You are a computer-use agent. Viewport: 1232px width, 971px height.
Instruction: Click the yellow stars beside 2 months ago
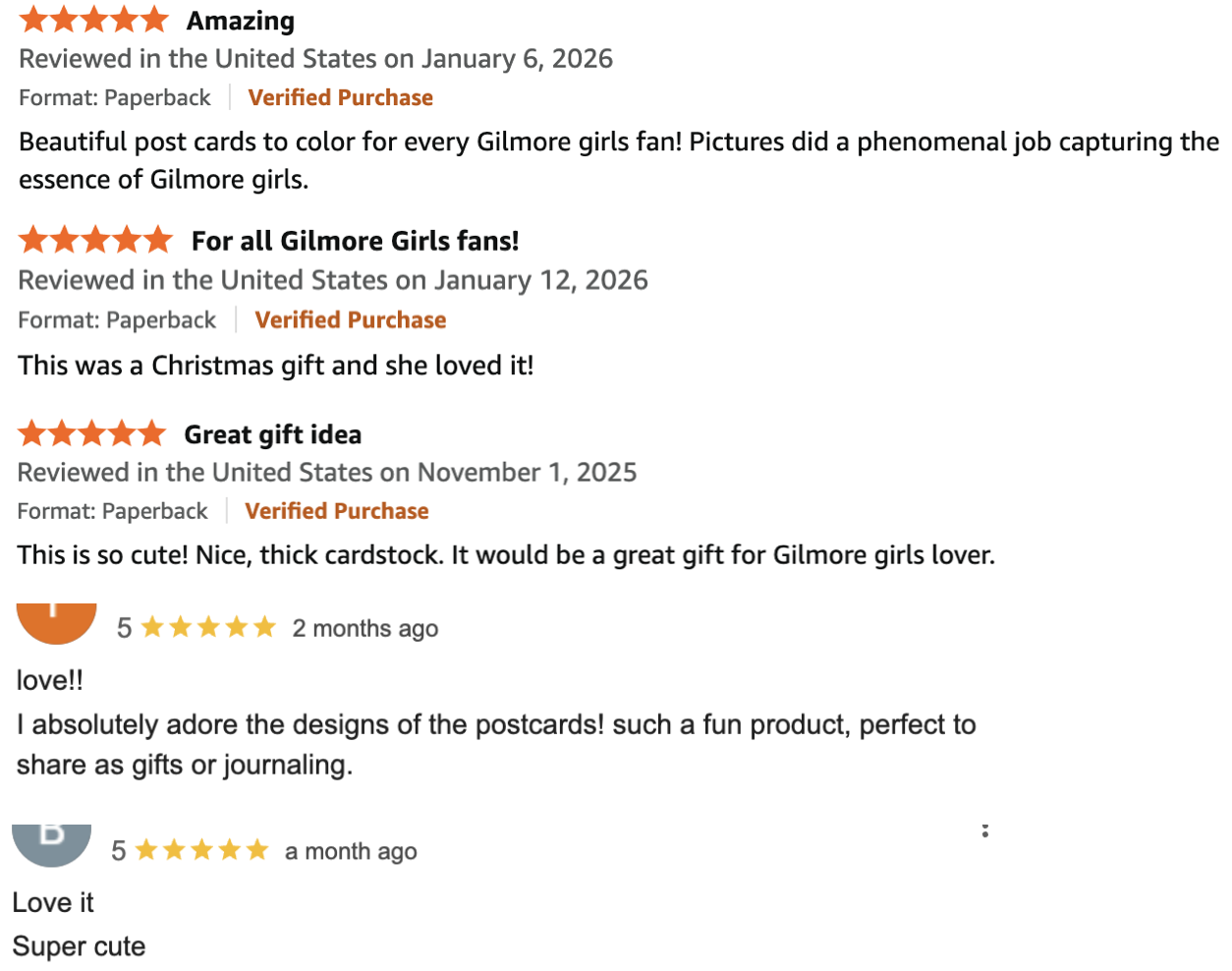click(x=208, y=627)
